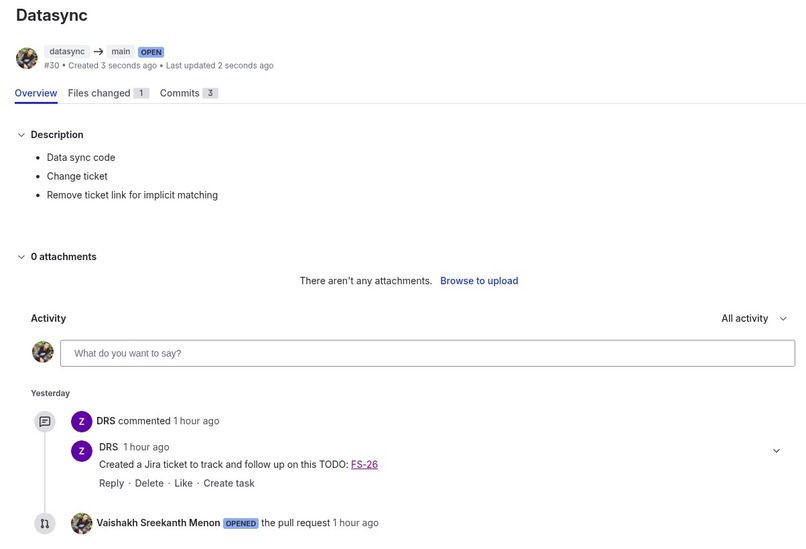Collapse the 0 attachments section chevron

coord(21,257)
